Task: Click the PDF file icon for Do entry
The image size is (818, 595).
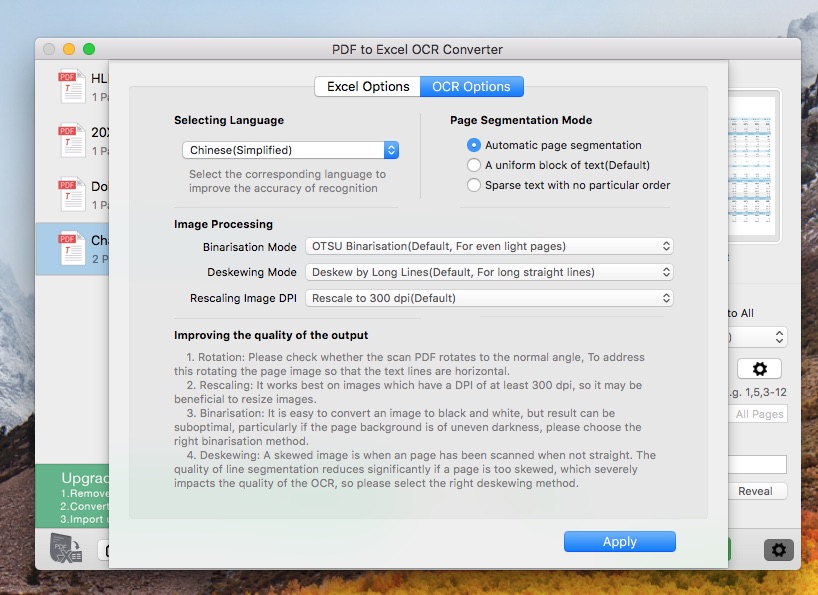Action: click(71, 195)
